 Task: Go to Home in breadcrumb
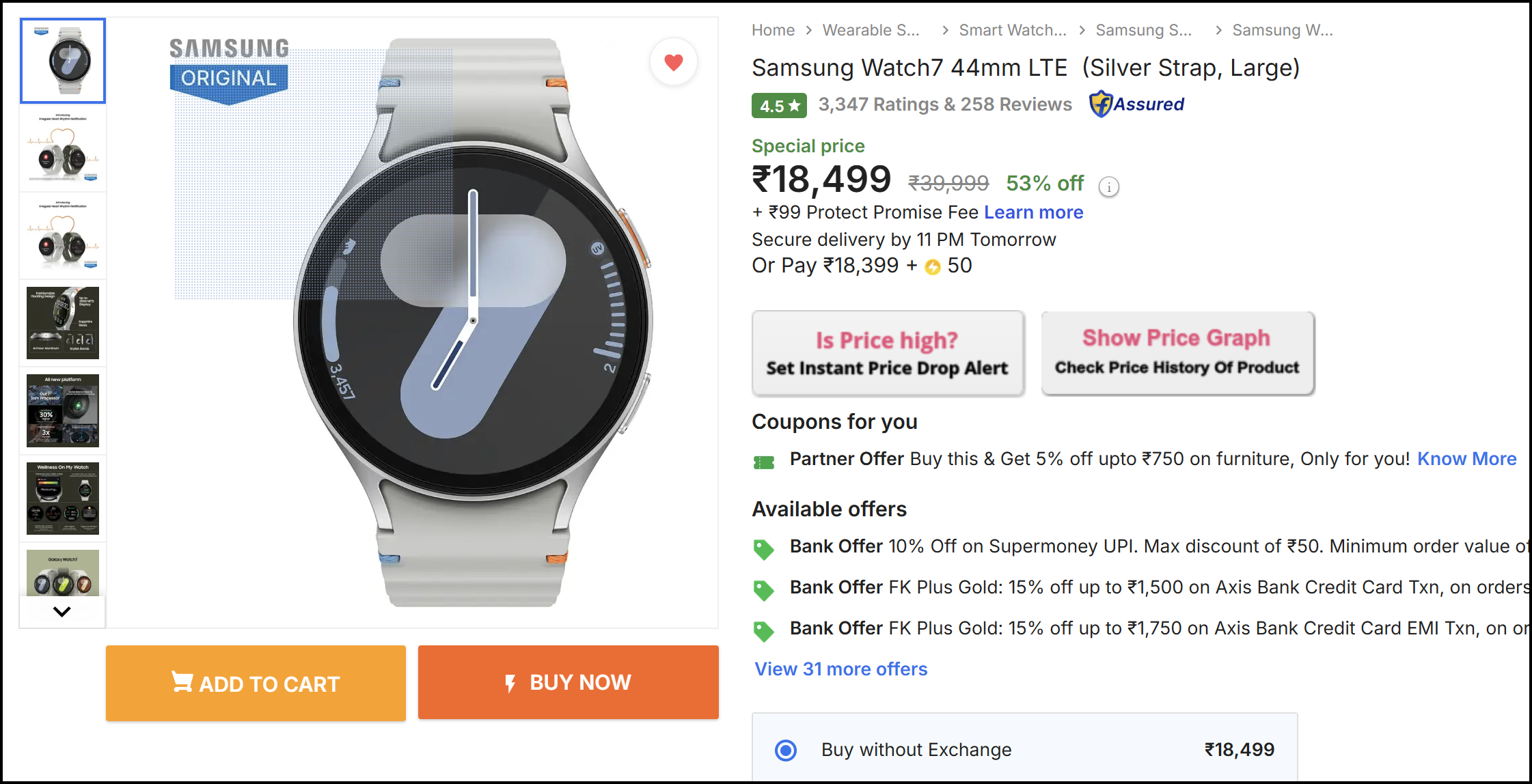point(773,30)
